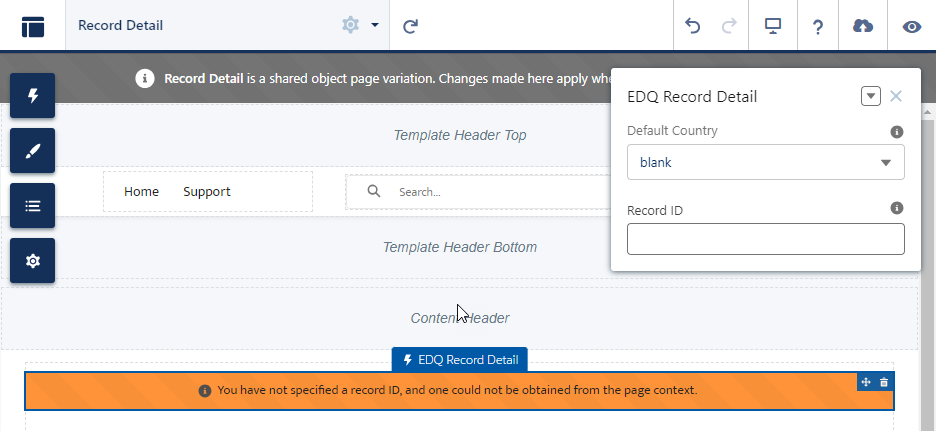Undo the last change

(x=692, y=26)
